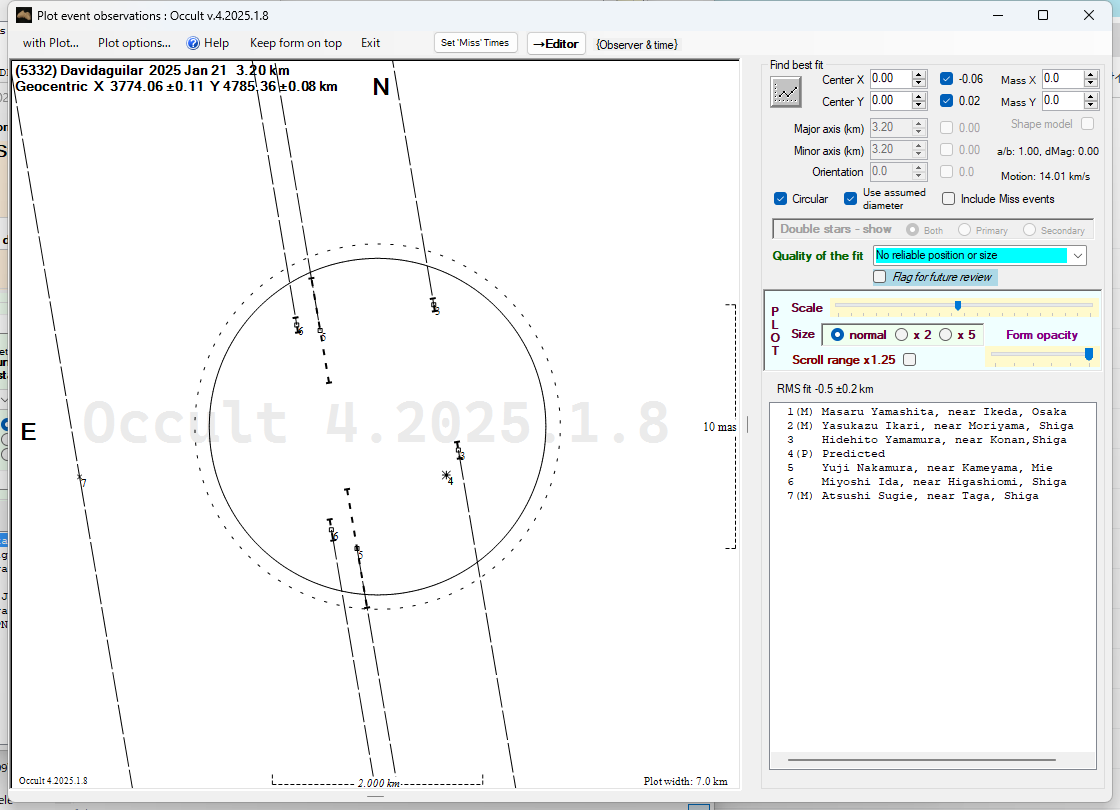Viewport: 1120px width, 810px height.
Task: Select the x 2 plot size option
Action: (x=901, y=335)
